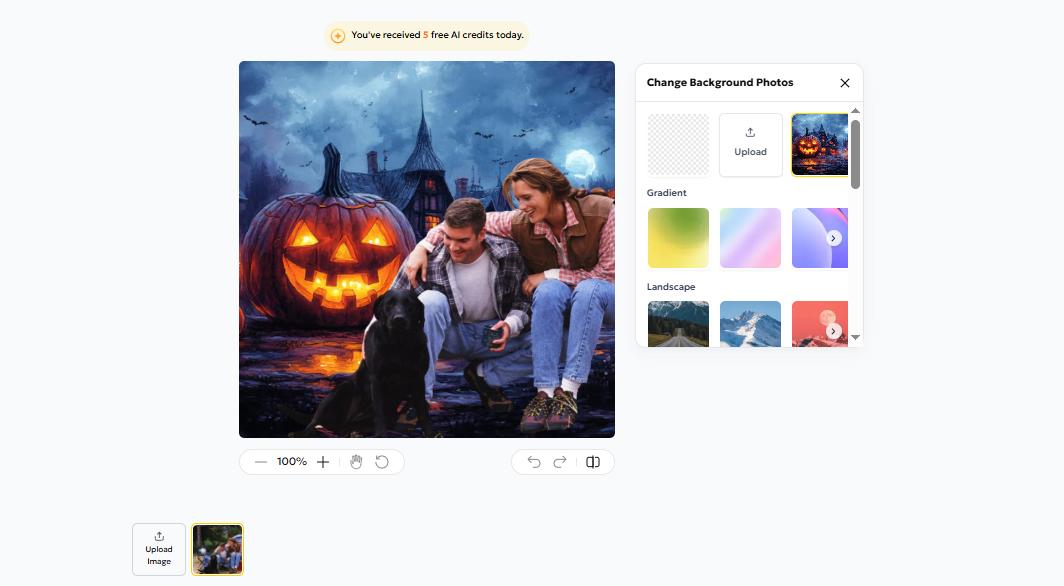Open the before-and-after compare view

tap(592, 461)
